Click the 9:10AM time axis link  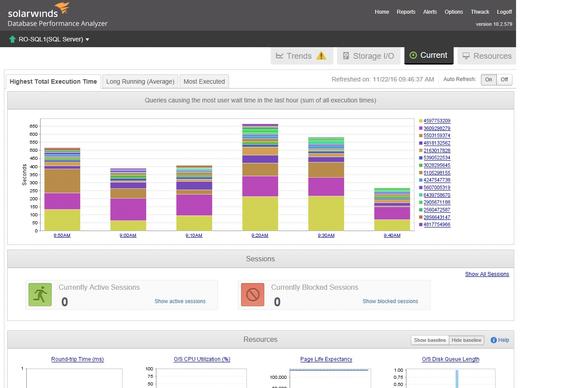point(194,235)
